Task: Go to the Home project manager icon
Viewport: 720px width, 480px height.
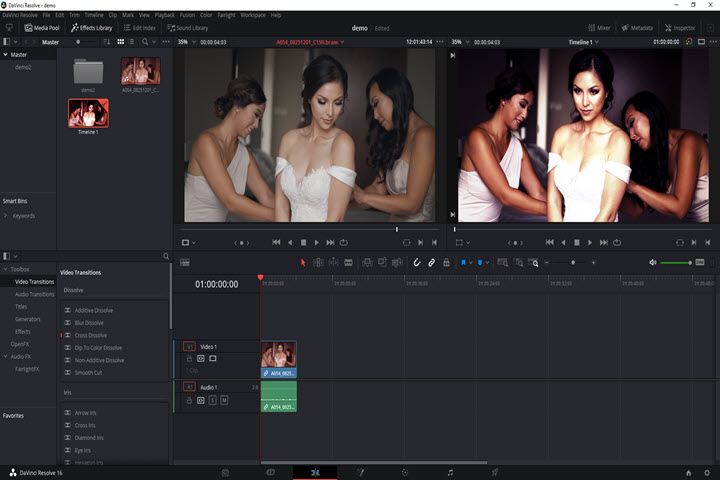Action: (688, 472)
